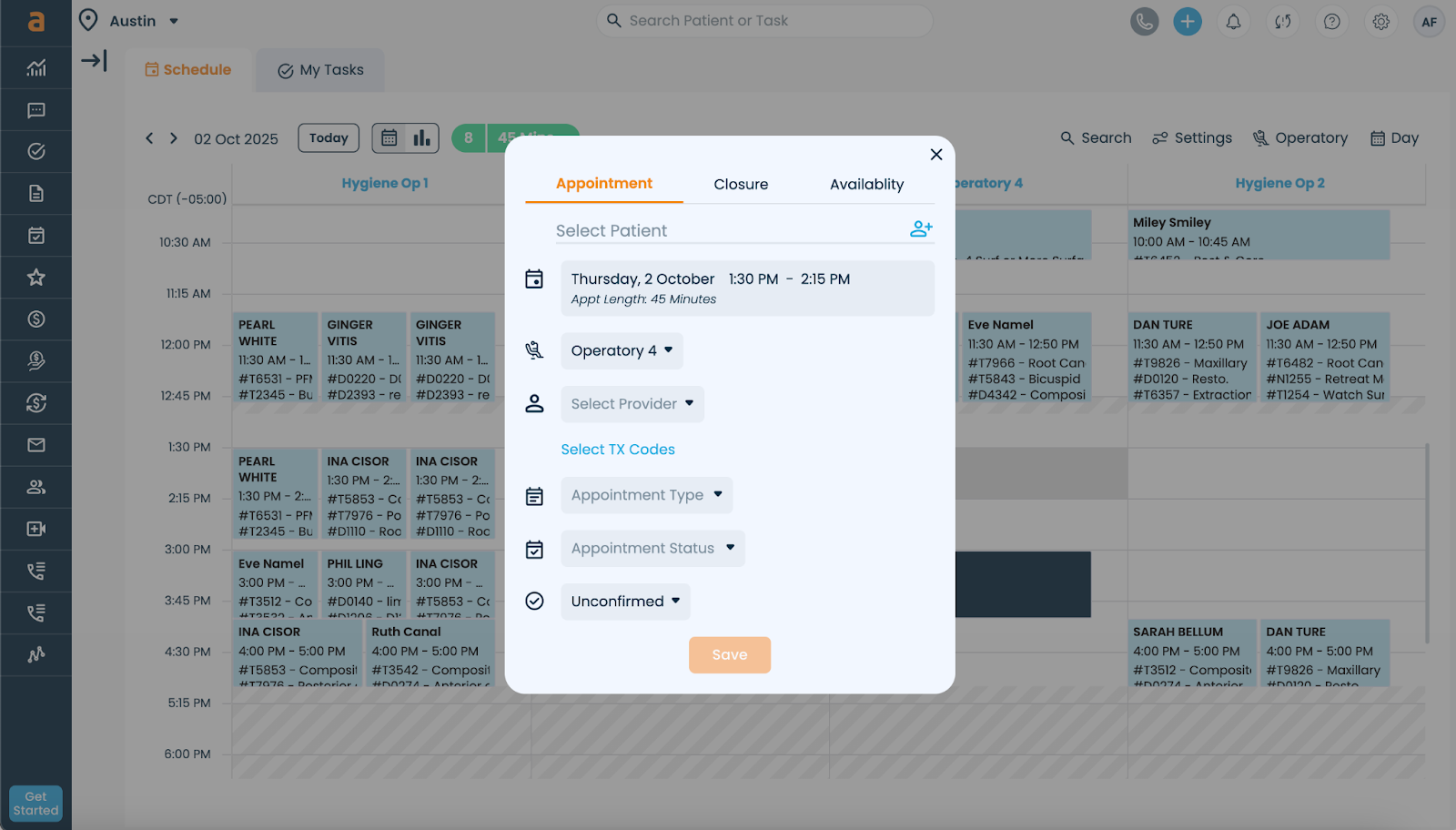Open the settings gear icon in header
The height and width of the screenshot is (830, 1456).
(1380, 21)
